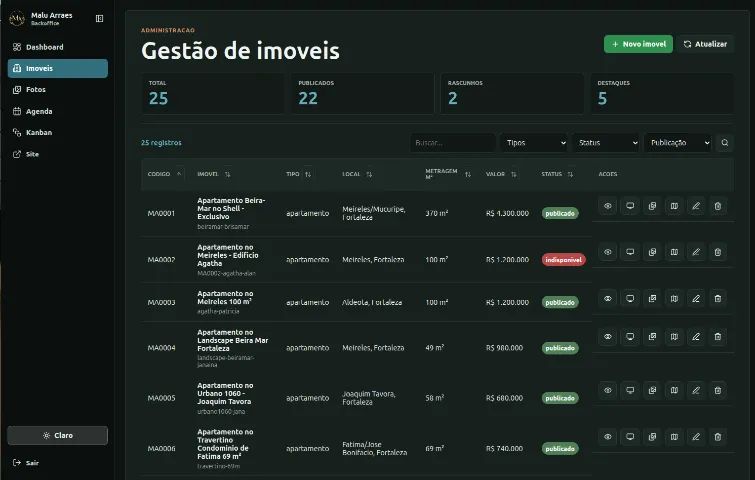Edit MA0001 with pencil icon
Viewport: 755px width, 480px height.
pos(696,206)
